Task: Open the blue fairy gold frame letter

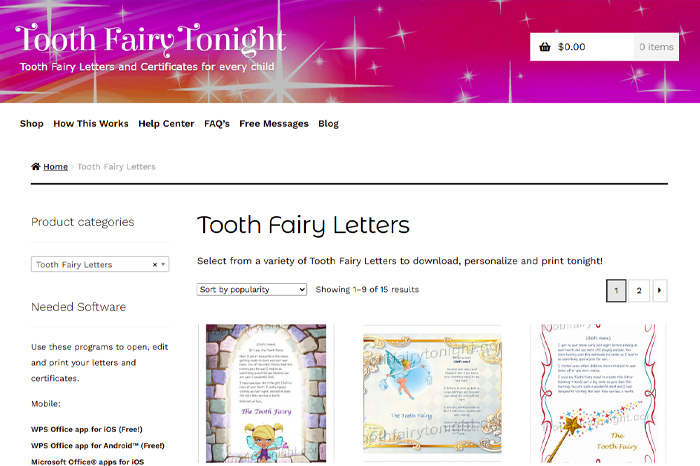Action: (x=432, y=393)
